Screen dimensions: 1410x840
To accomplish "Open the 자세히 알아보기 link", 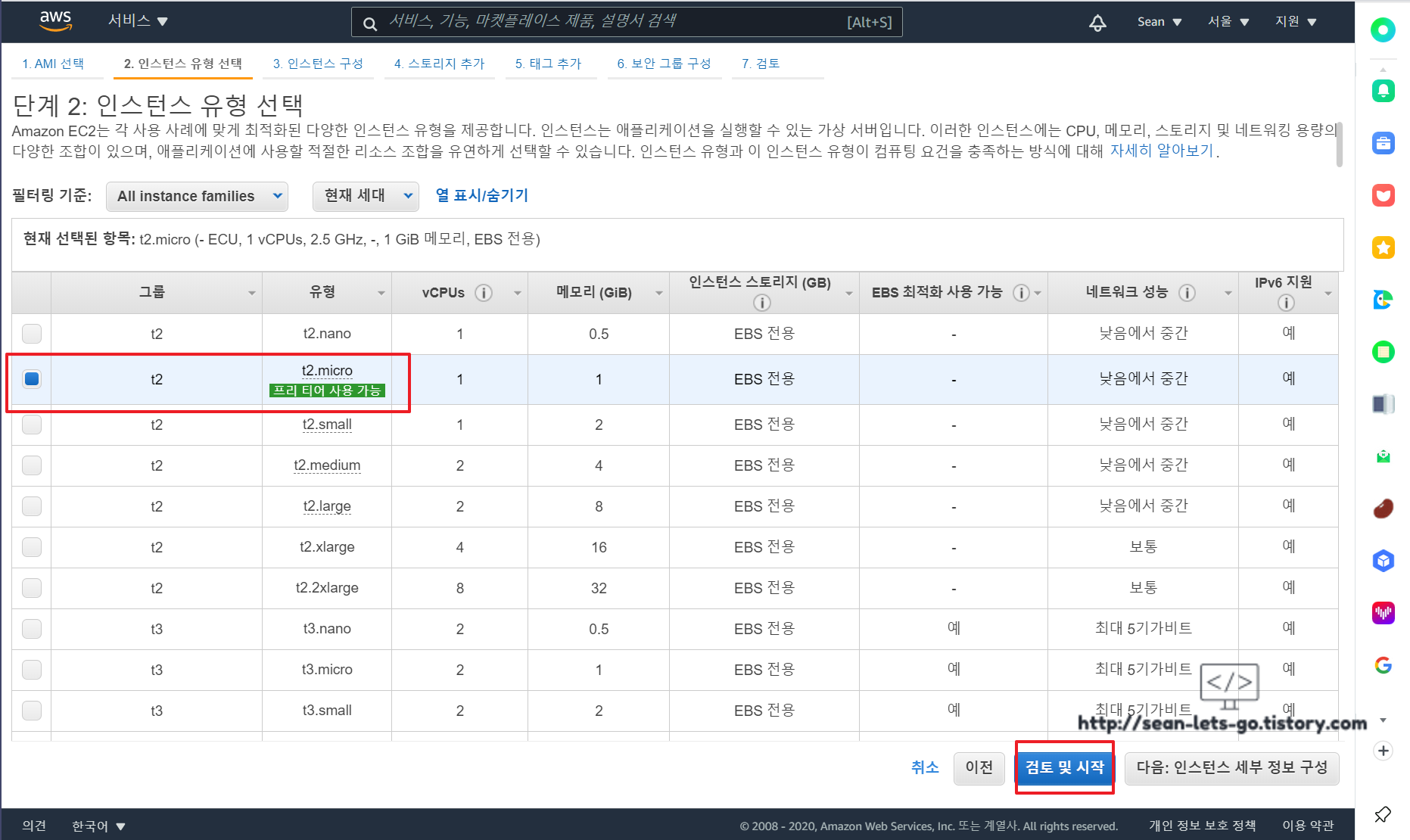I will point(1162,151).
